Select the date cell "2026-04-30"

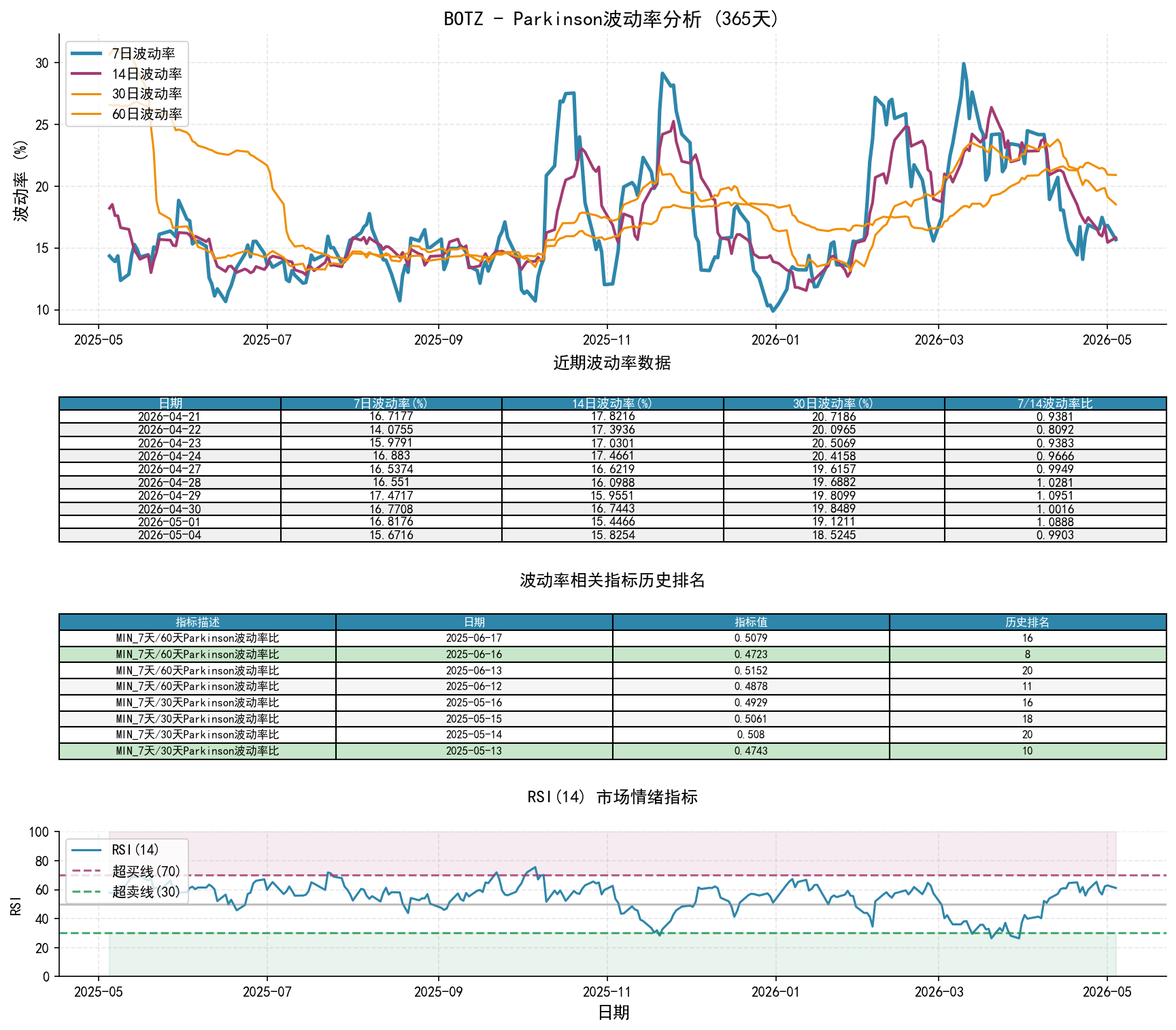(170, 509)
